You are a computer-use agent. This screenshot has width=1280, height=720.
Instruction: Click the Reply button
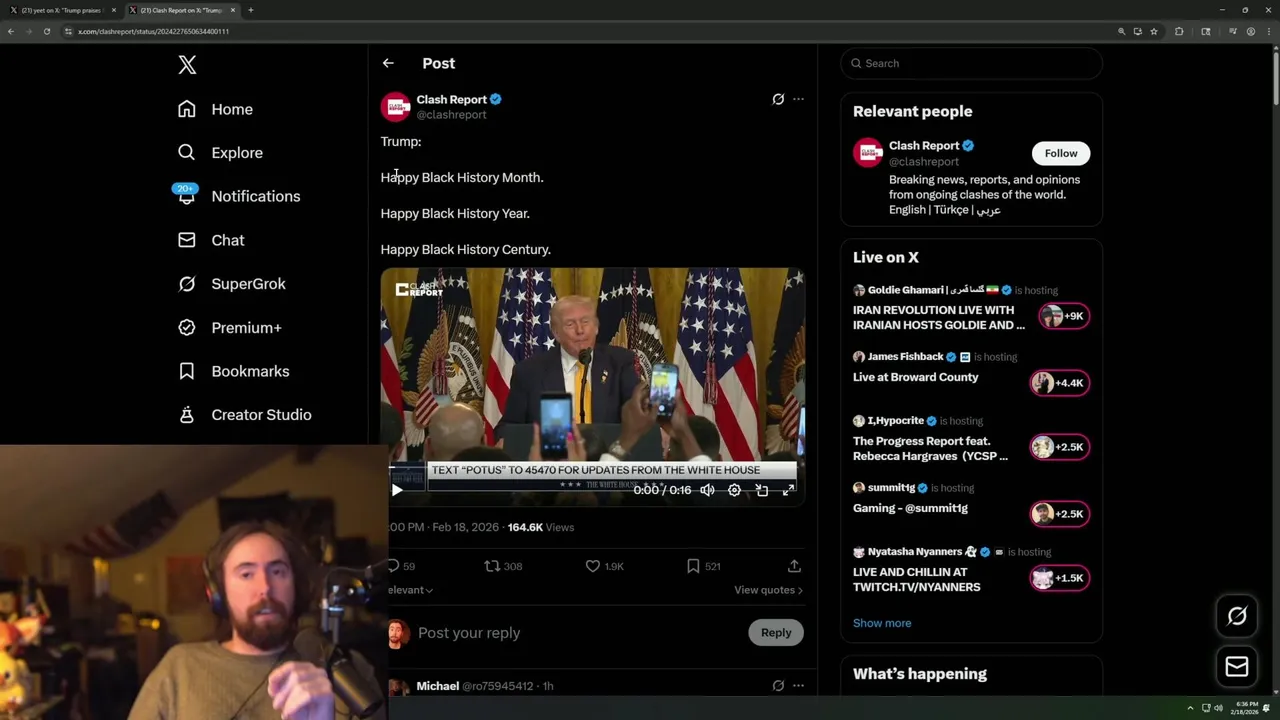pos(776,632)
